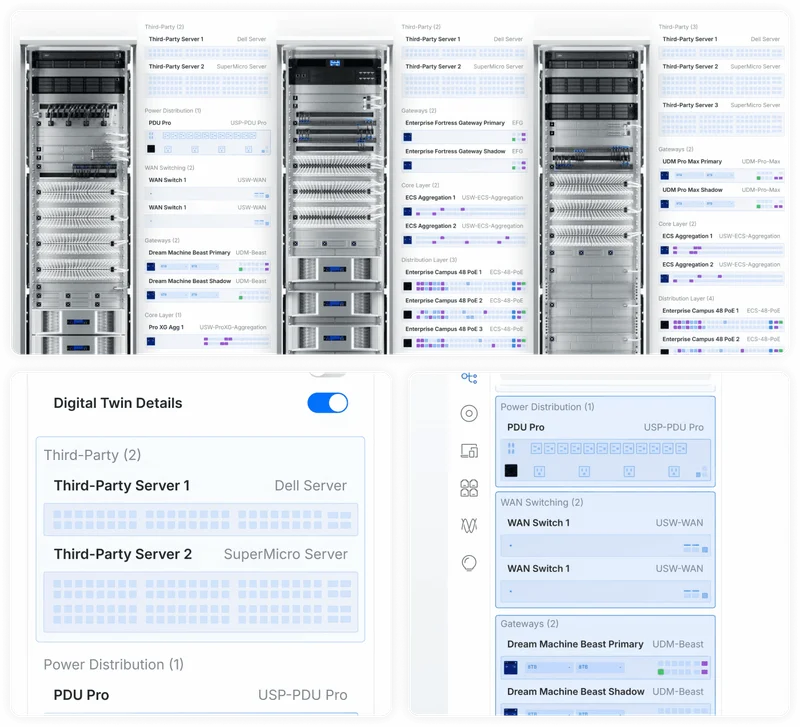Select "Third-Party Server 1" under Digital Twin Details
The width and height of the screenshot is (800, 727).
coord(122,485)
